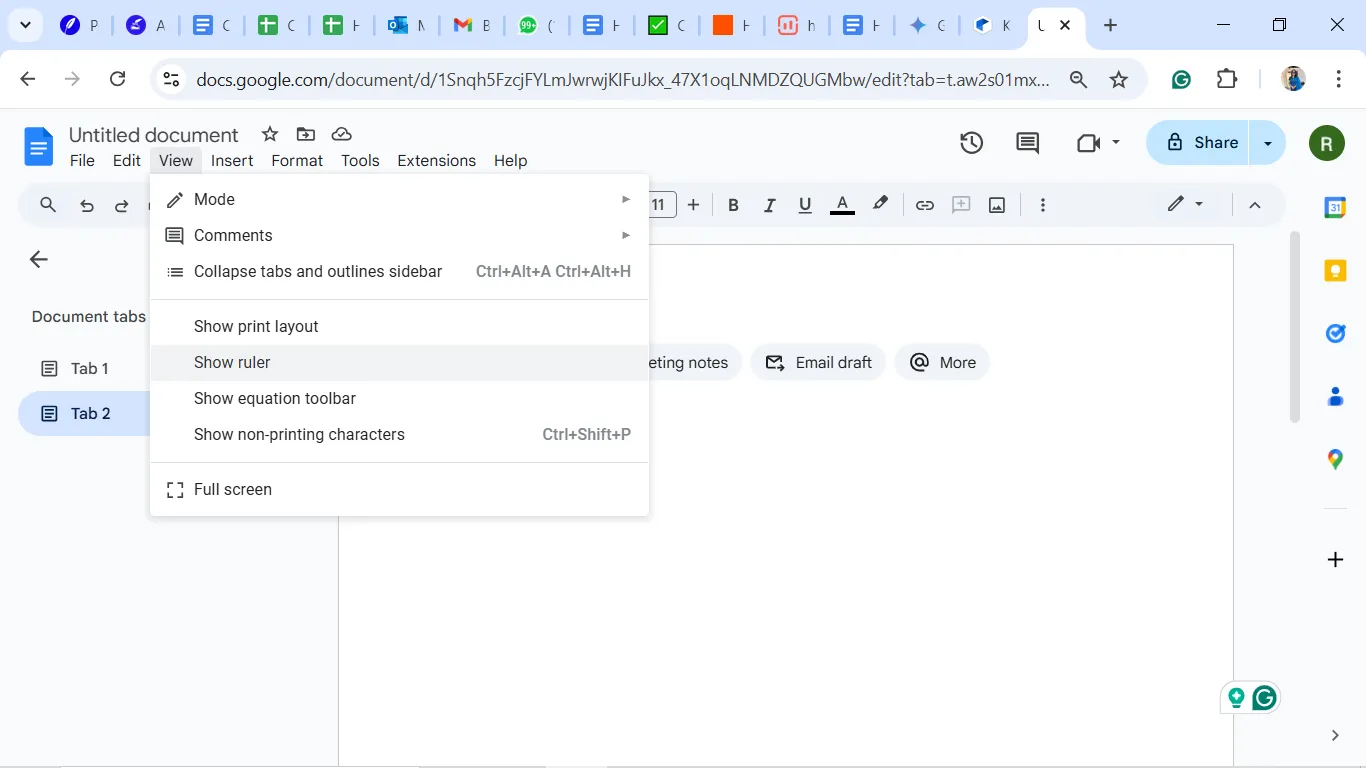Click the Google Docs home icon
Image resolution: width=1366 pixels, height=768 pixels.
coord(38,147)
